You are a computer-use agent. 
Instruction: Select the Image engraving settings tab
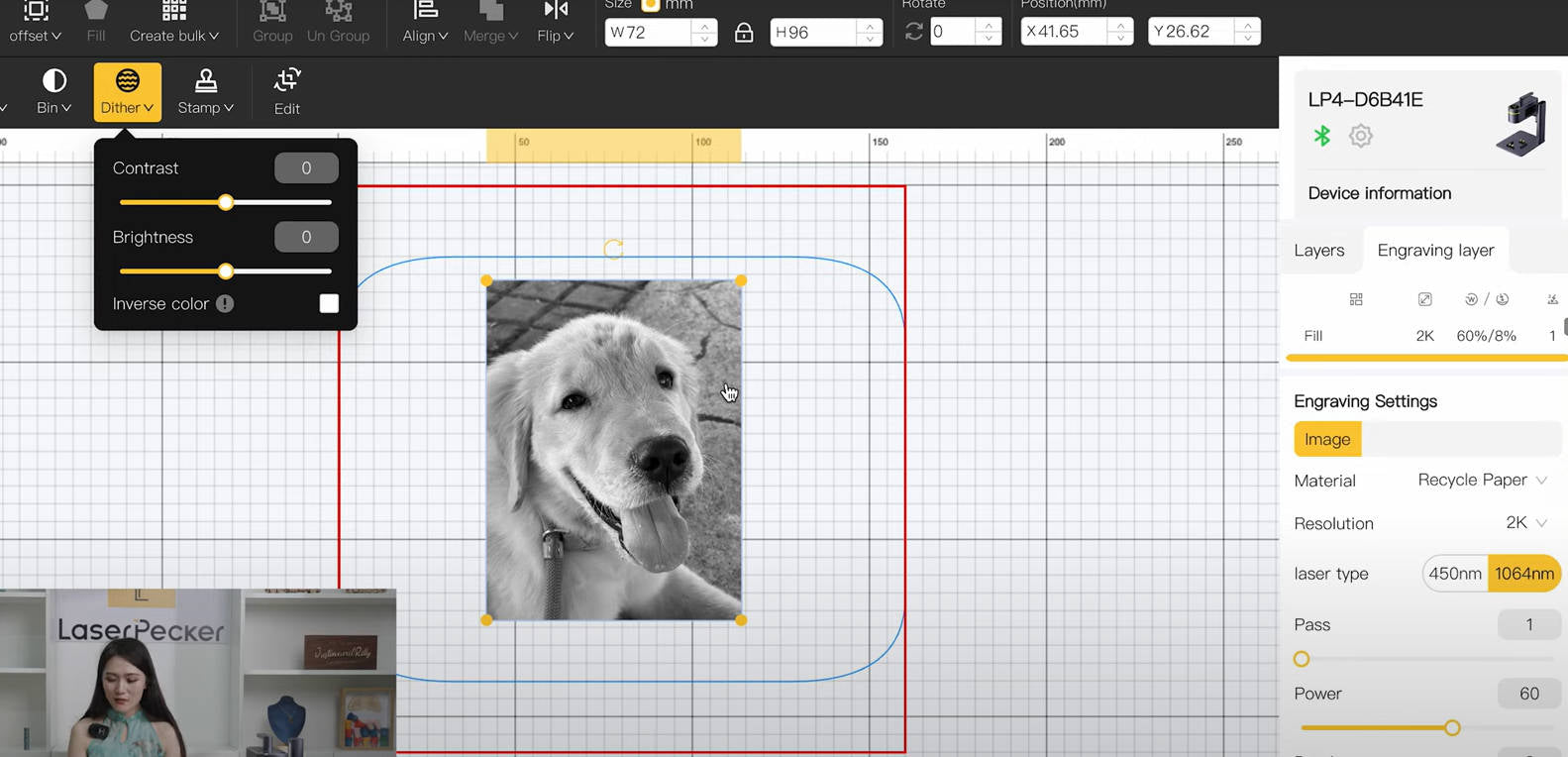[1327, 439]
